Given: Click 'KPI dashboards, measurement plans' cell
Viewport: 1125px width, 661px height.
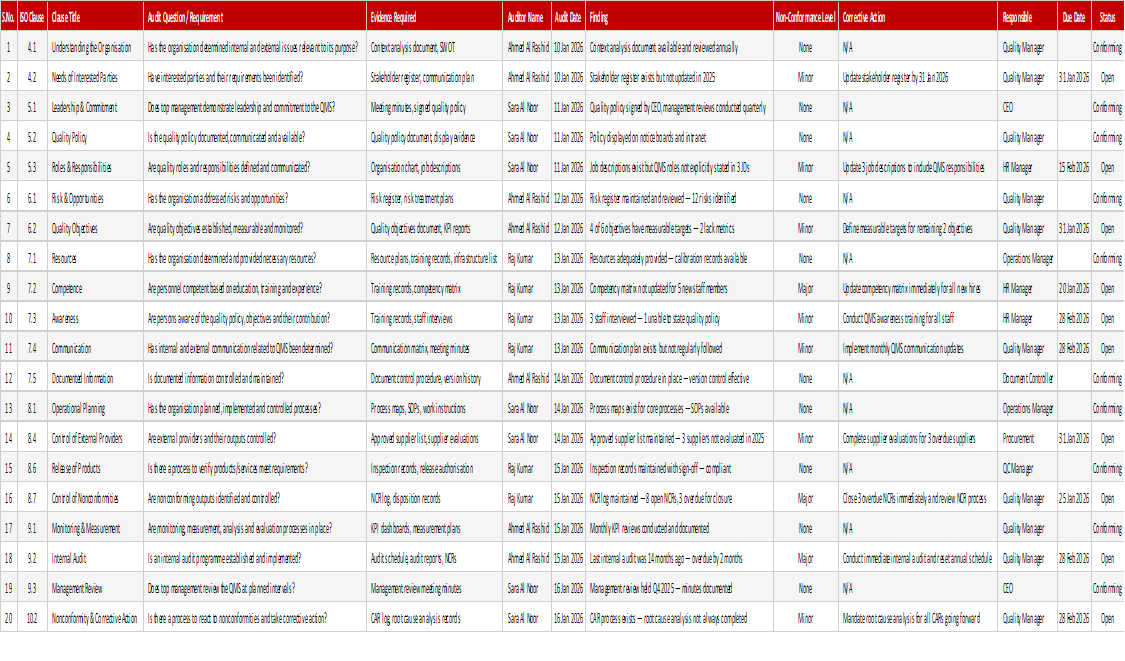Looking at the screenshot, I should tap(435, 528).
